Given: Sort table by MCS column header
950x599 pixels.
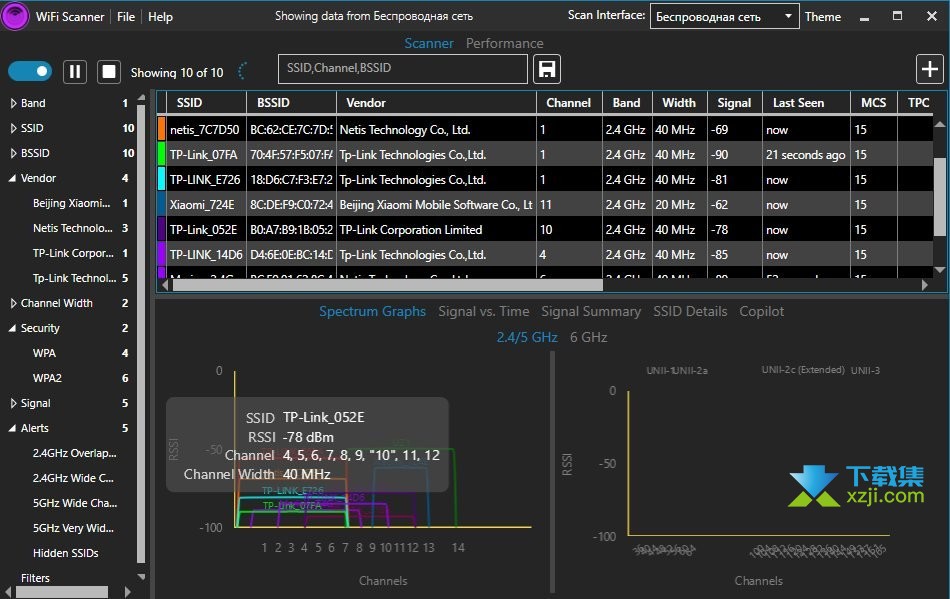Looking at the screenshot, I should click(x=874, y=103).
